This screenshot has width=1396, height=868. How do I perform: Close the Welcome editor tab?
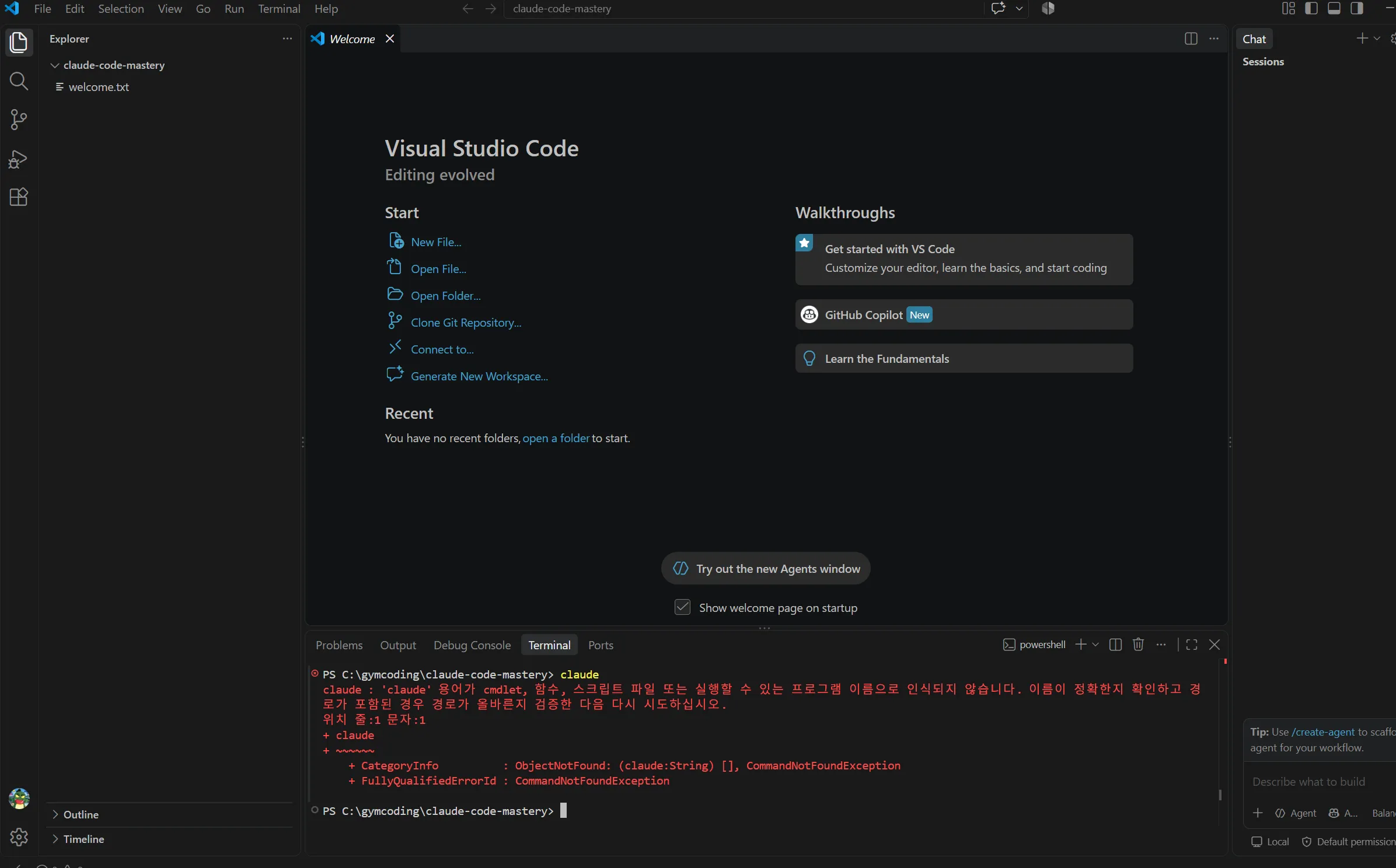(x=390, y=38)
